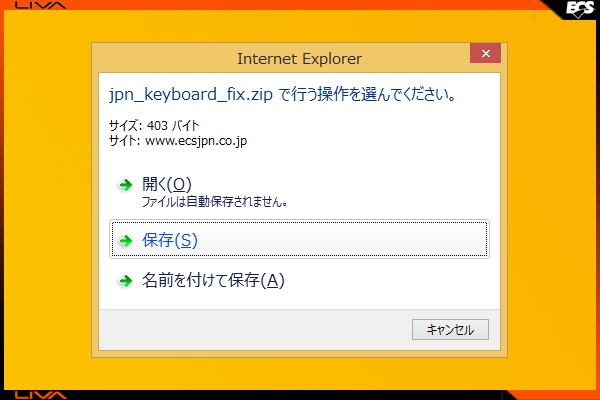Click the green arrow beside 開く(O)
Screen dimensions: 600x400
click(126, 185)
